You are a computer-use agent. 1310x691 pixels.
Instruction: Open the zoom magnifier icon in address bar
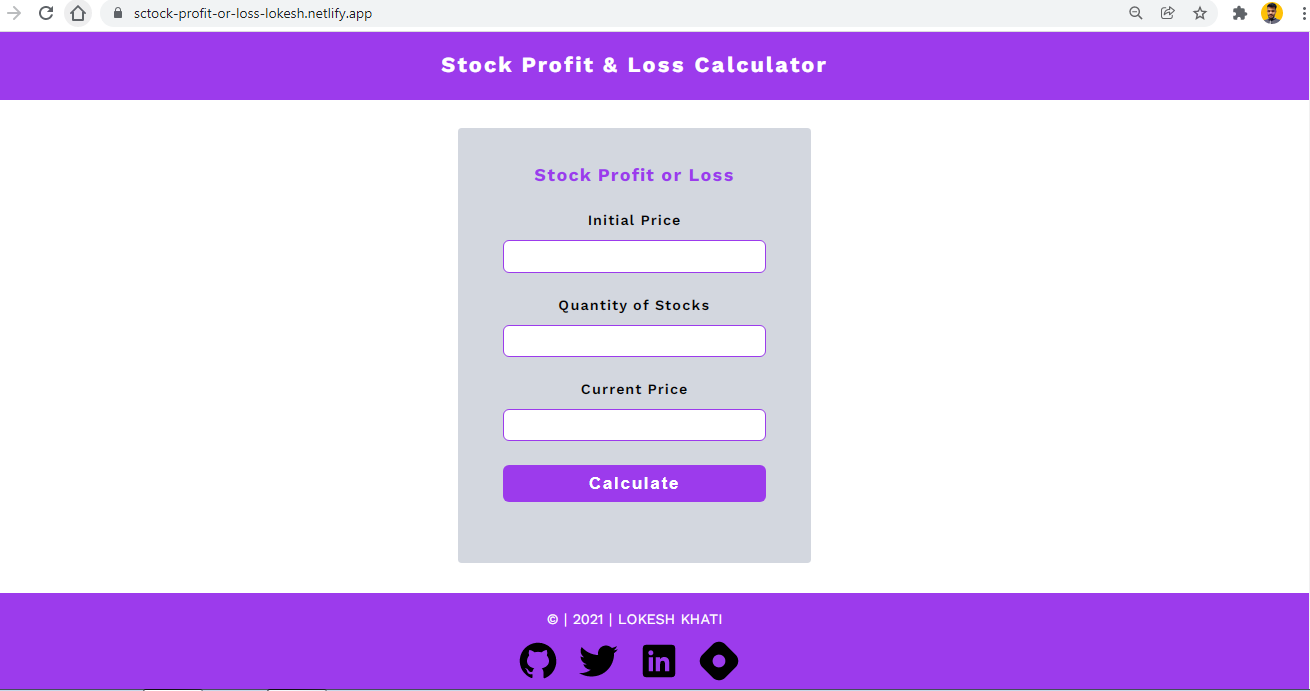coord(1136,14)
